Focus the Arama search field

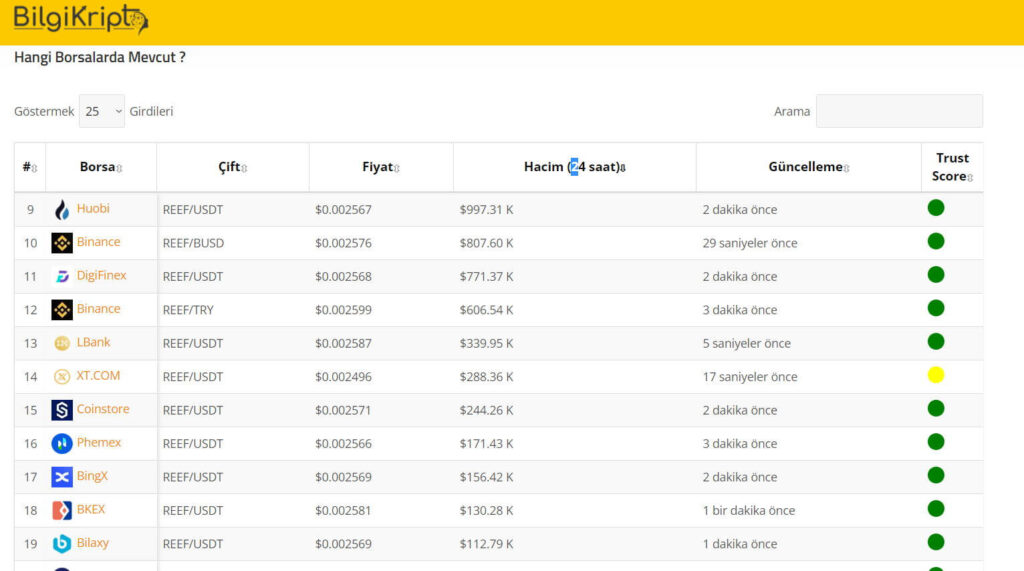pyautogui.click(x=899, y=111)
